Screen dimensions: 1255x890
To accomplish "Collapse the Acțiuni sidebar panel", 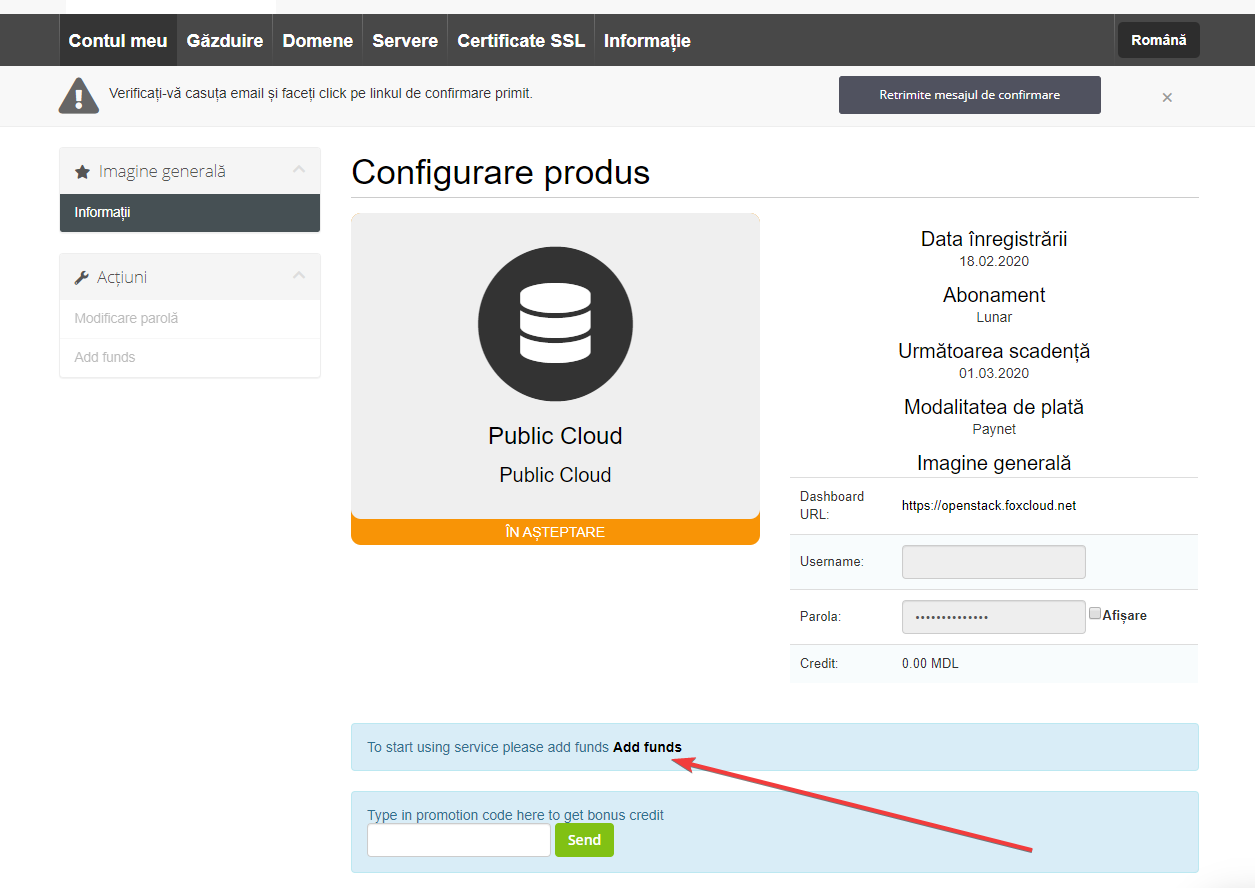I will [298, 276].
